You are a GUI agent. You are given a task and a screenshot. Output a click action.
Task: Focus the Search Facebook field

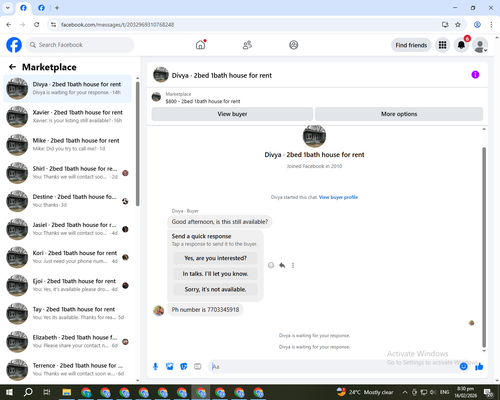coord(80,45)
